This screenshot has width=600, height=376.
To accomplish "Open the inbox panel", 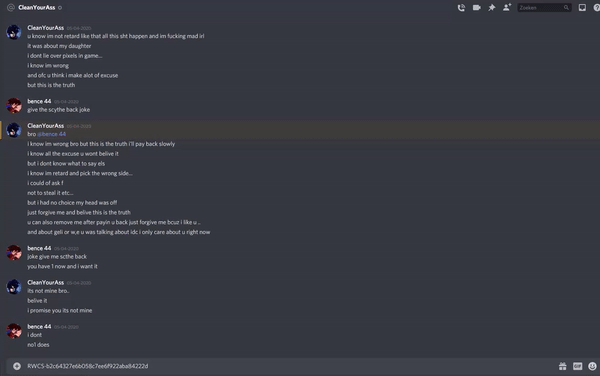I will tap(582, 8).
